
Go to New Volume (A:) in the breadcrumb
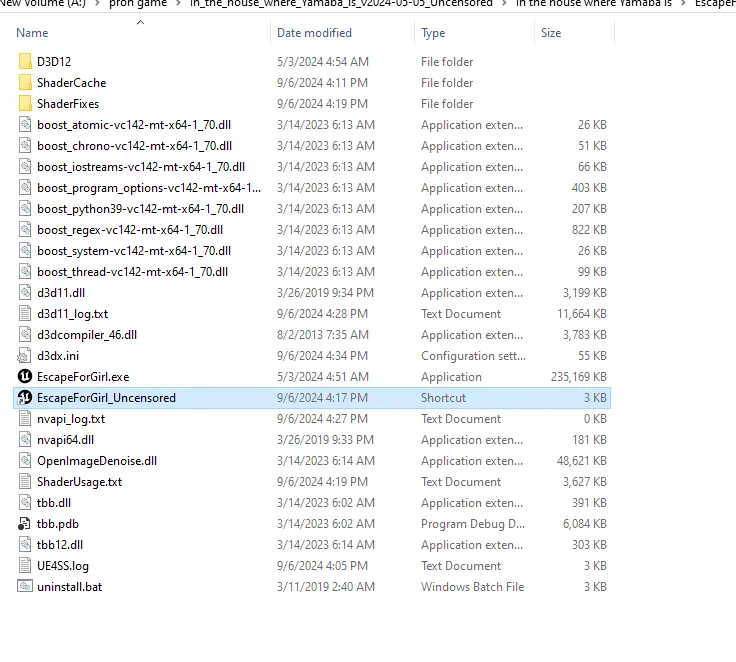click(42, 4)
